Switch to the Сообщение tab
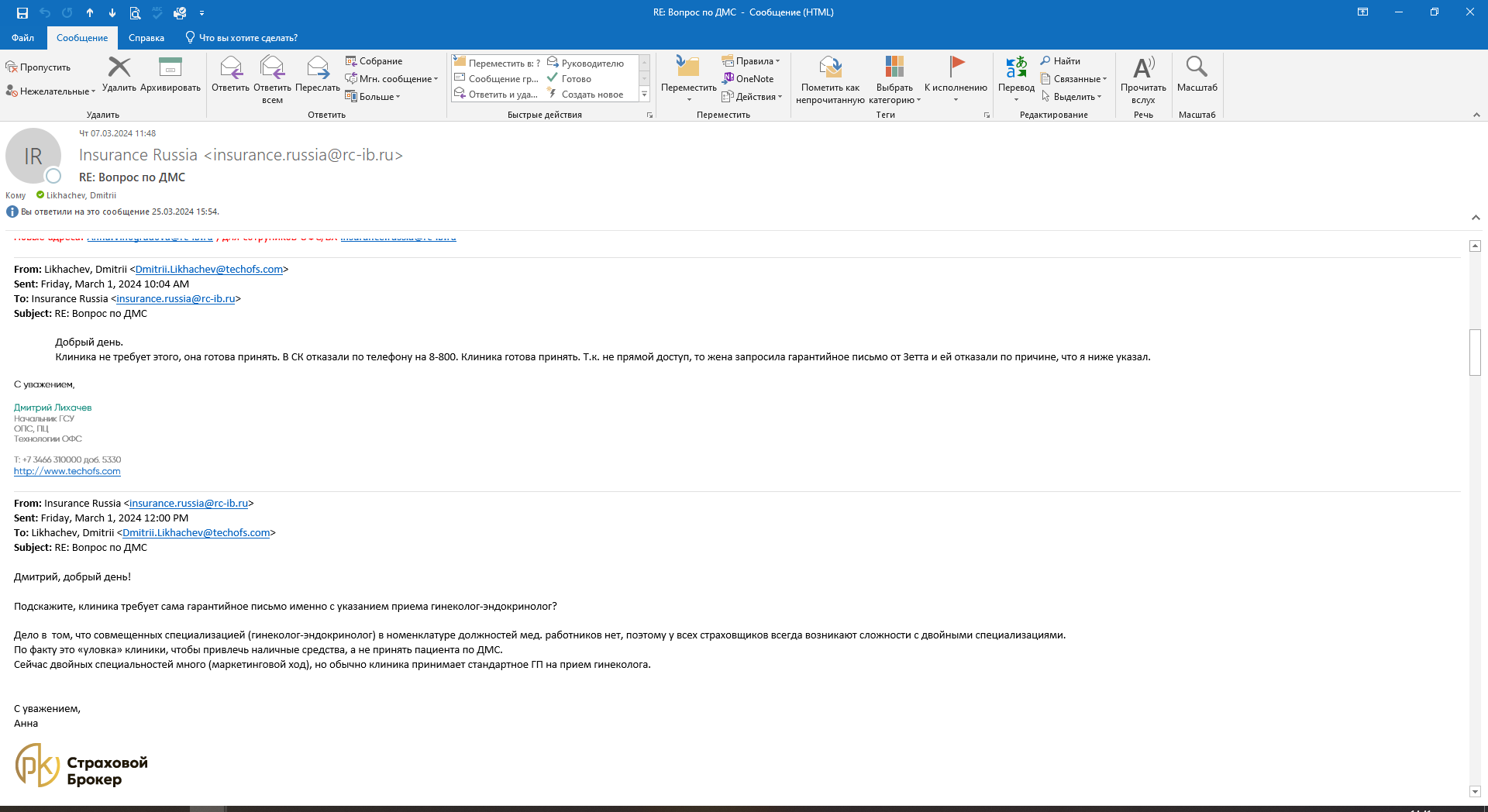The image size is (1488, 812). tap(82, 38)
